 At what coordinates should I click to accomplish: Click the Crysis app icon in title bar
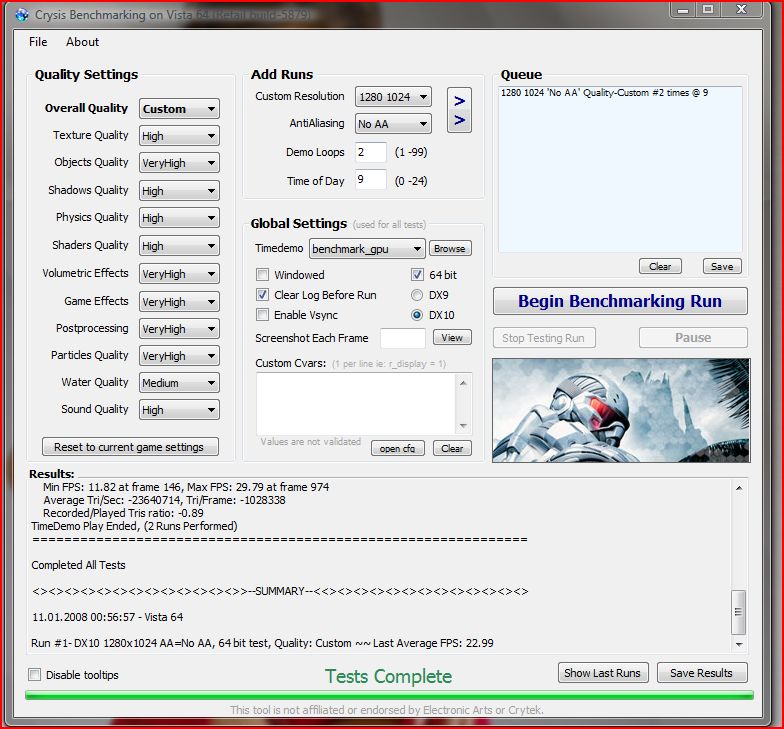point(22,14)
